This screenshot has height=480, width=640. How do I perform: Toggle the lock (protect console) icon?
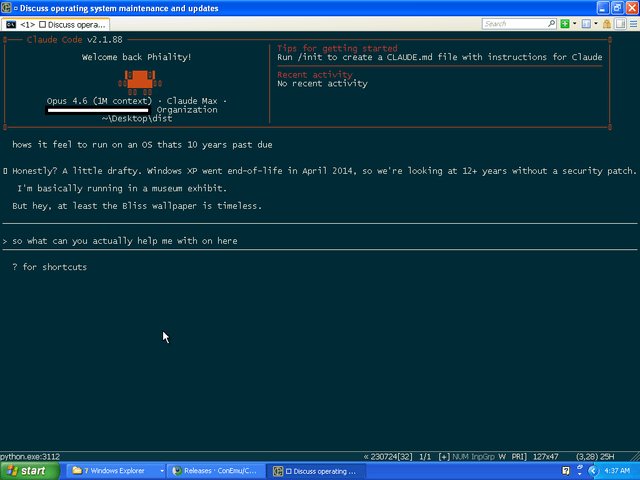pos(607,24)
